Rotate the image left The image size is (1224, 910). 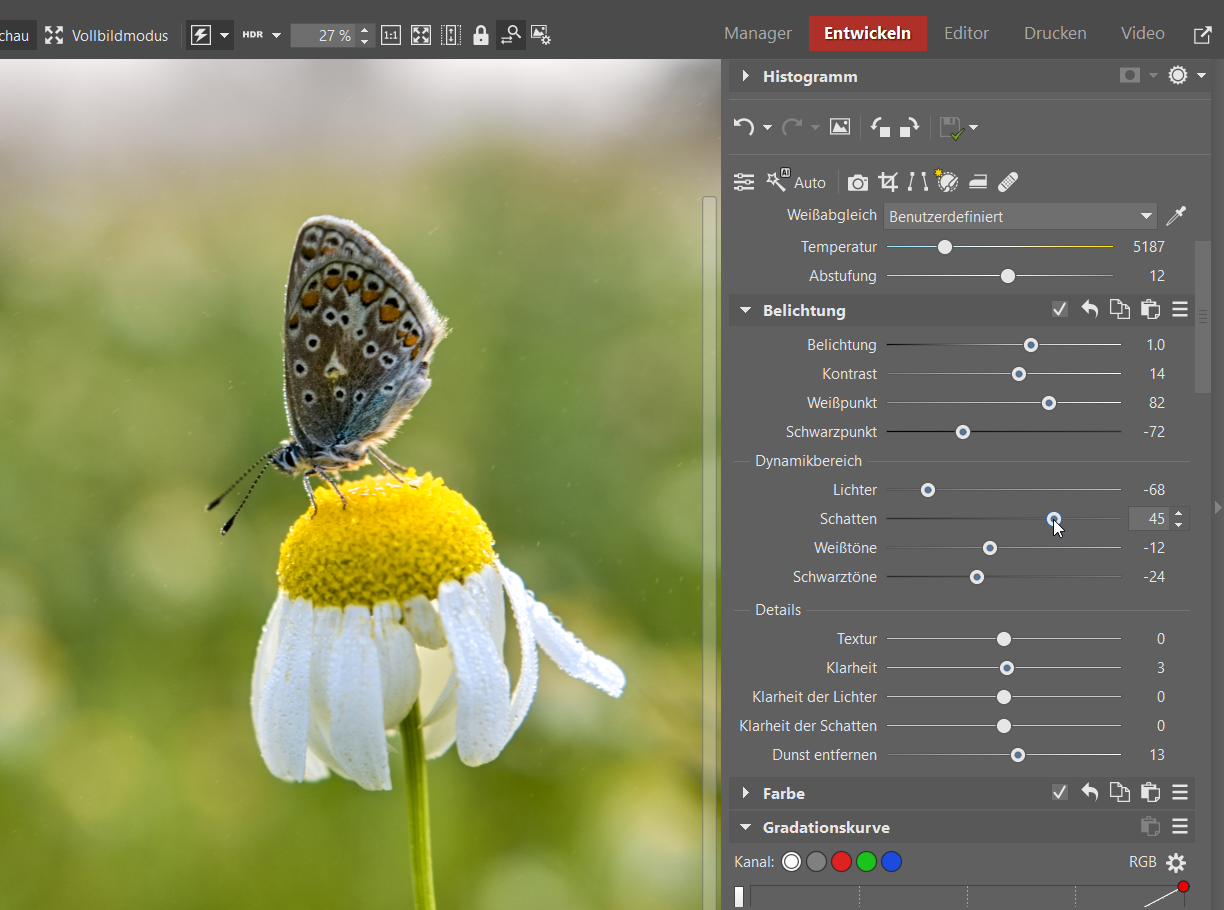(x=880, y=127)
